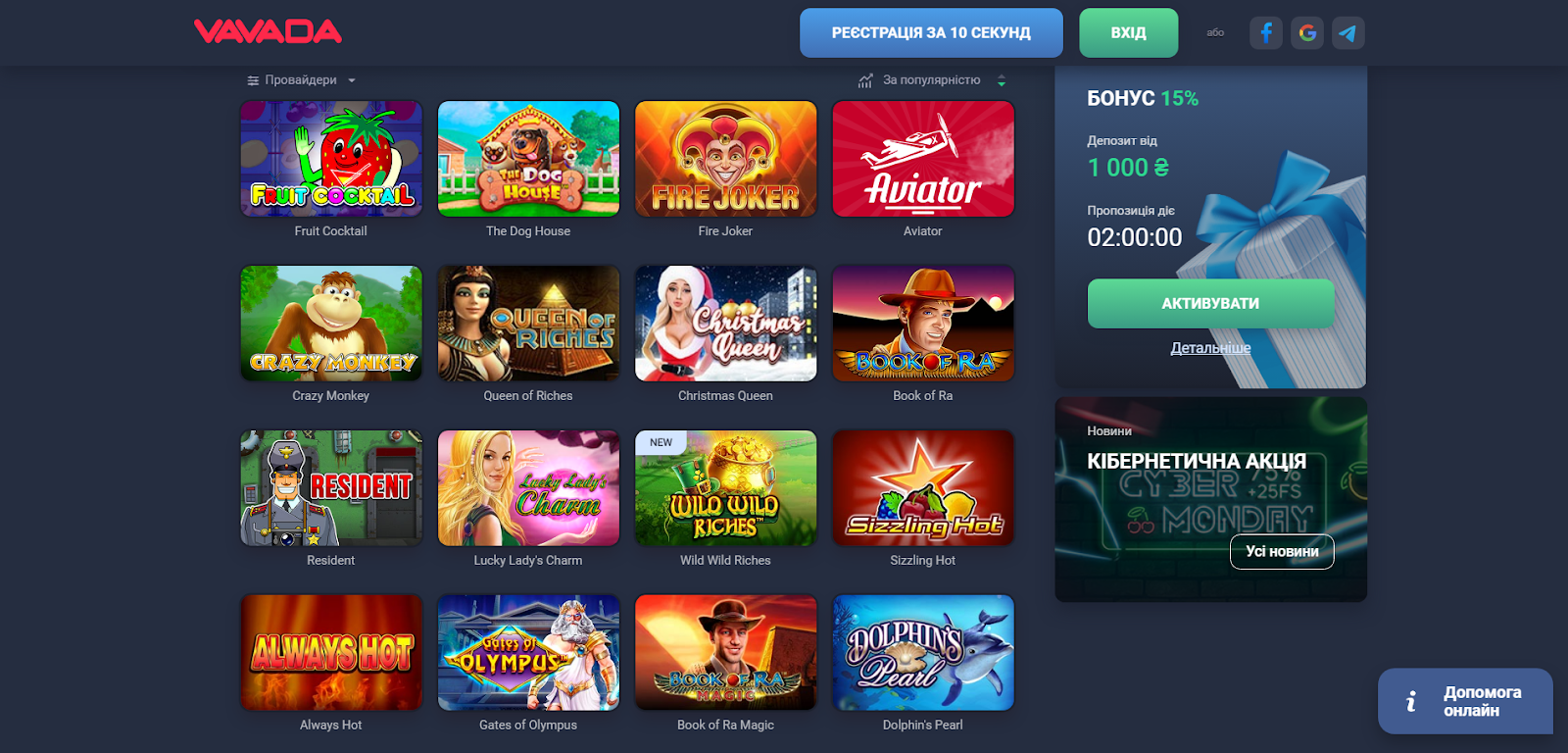Screen dimensions: 1568x753
Task: Log in via the Telegram icon
Action: [1348, 32]
